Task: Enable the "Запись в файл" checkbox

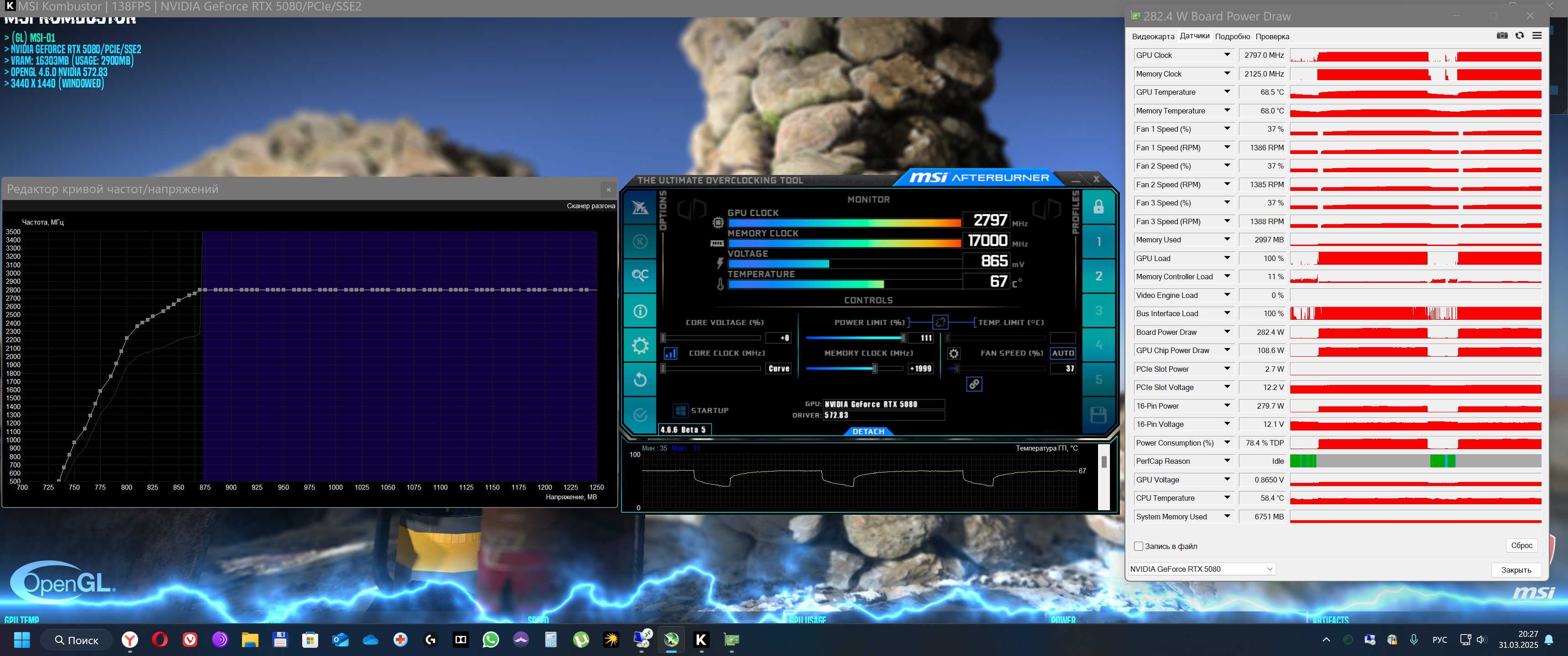Action: tap(1138, 546)
